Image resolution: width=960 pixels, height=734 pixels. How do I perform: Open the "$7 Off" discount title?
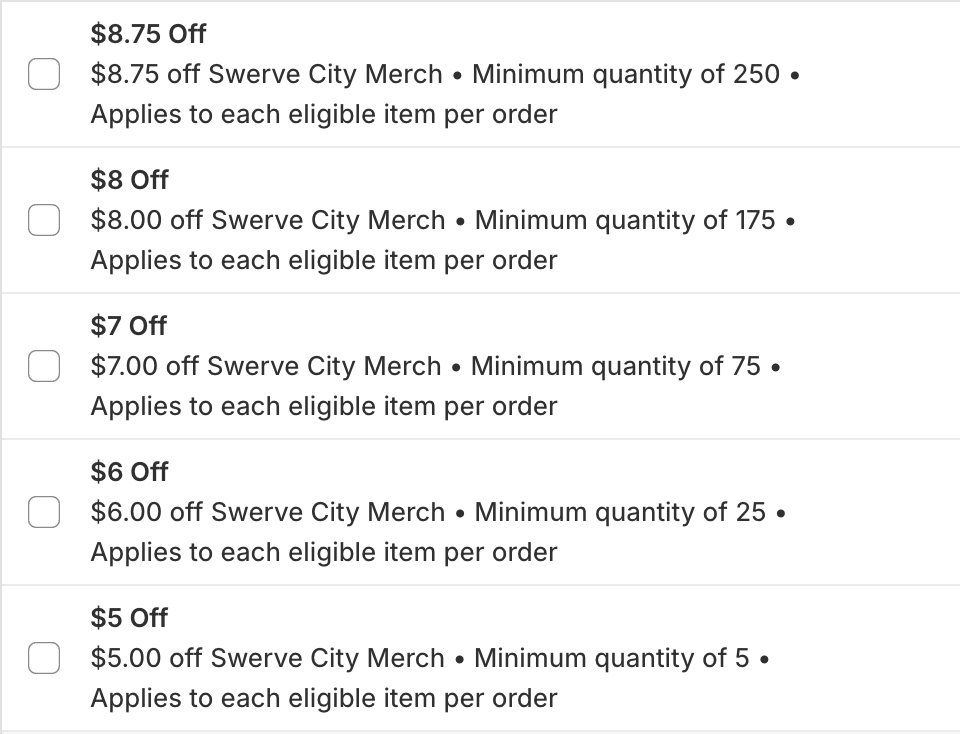pyautogui.click(x=129, y=326)
